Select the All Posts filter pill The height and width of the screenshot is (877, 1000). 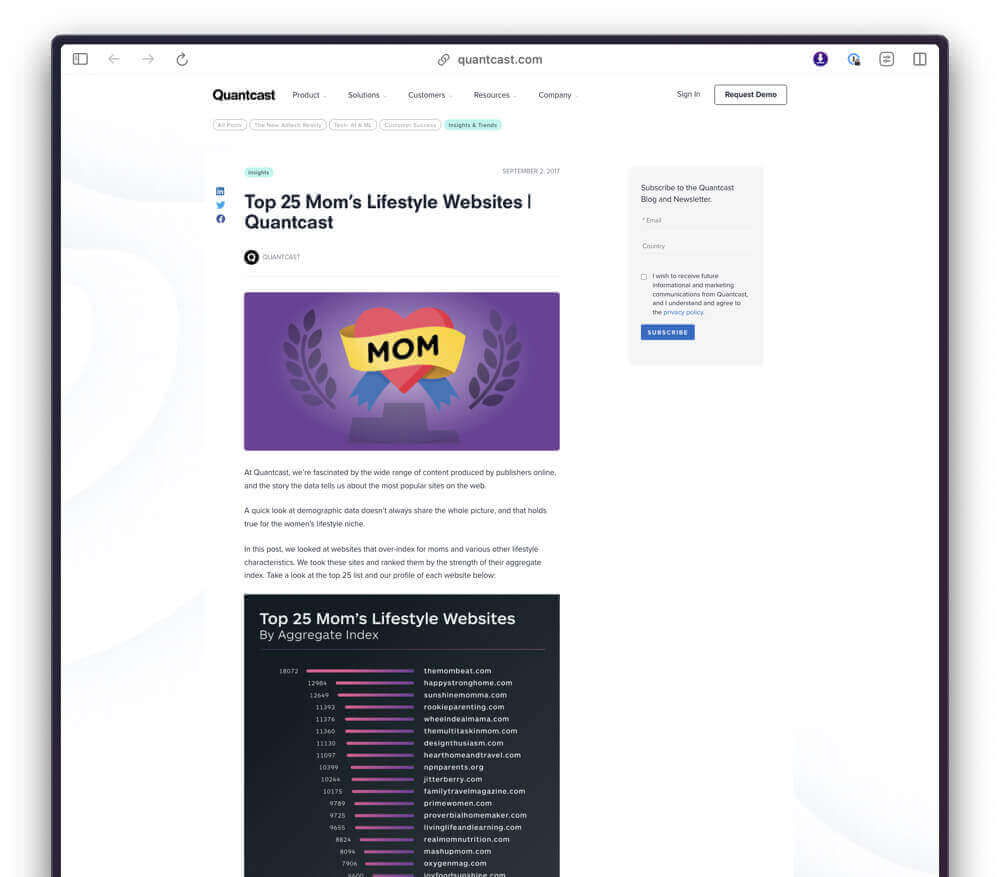click(x=230, y=125)
